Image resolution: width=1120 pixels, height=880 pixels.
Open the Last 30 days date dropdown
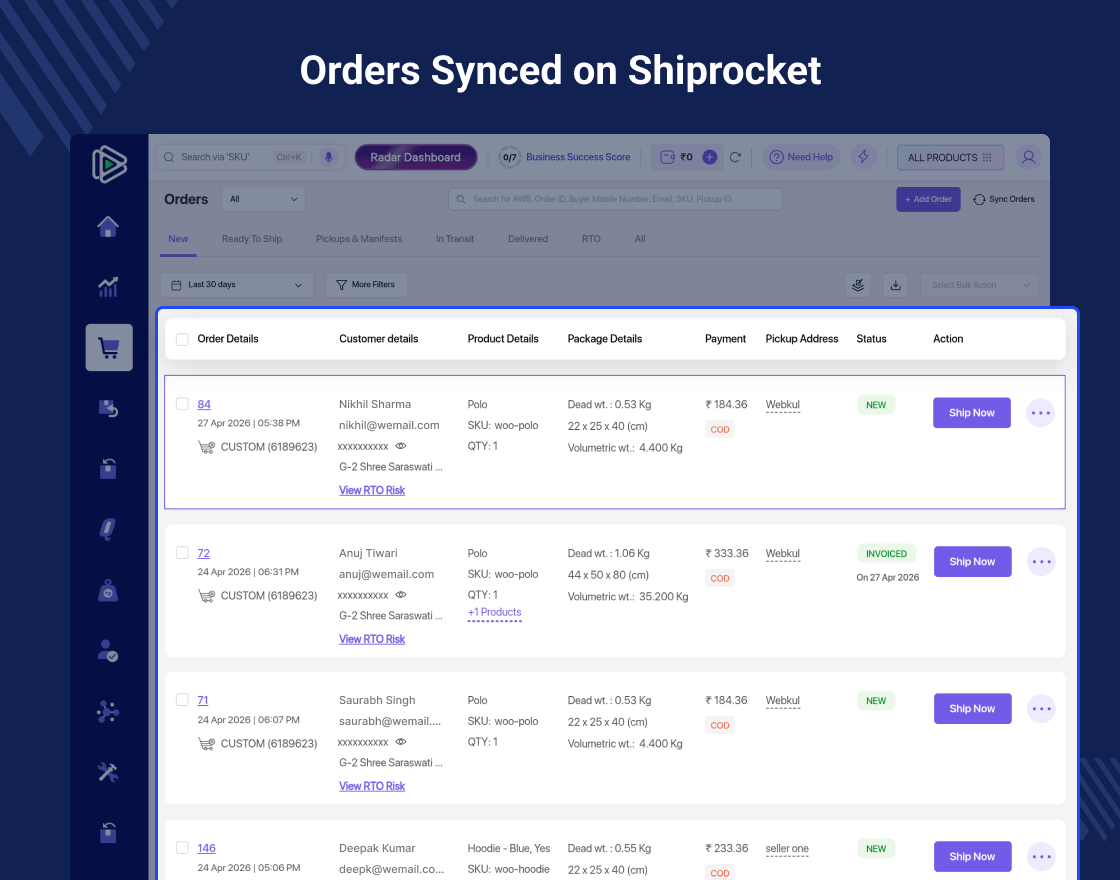(237, 285)
